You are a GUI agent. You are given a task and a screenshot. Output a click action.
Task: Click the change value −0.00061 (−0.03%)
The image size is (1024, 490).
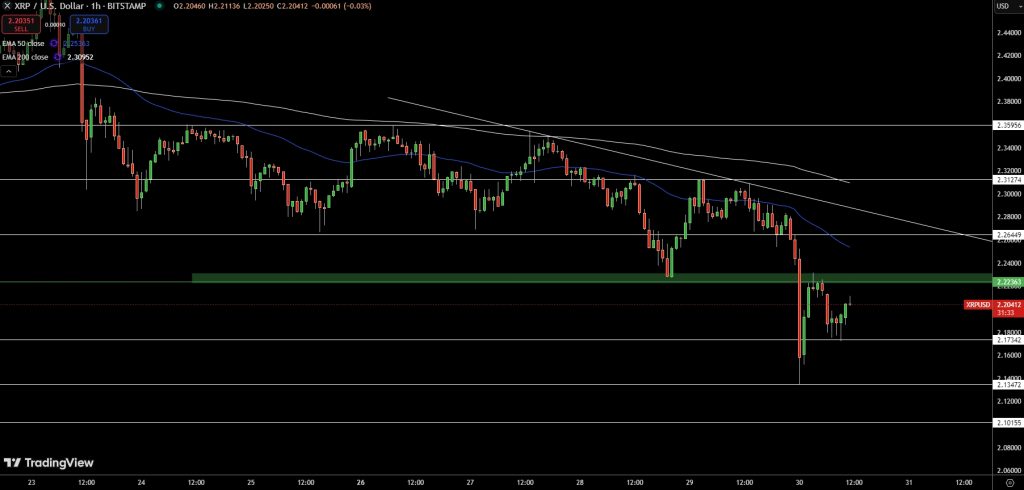coord(341,5)
